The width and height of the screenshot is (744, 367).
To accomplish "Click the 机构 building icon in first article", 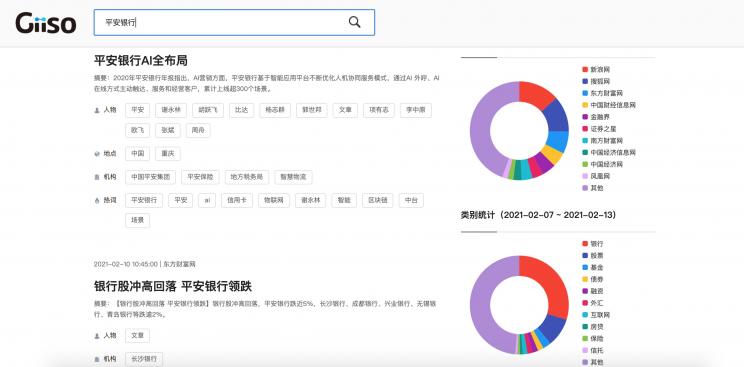I will pyautogui.click(x=97, y=177).
